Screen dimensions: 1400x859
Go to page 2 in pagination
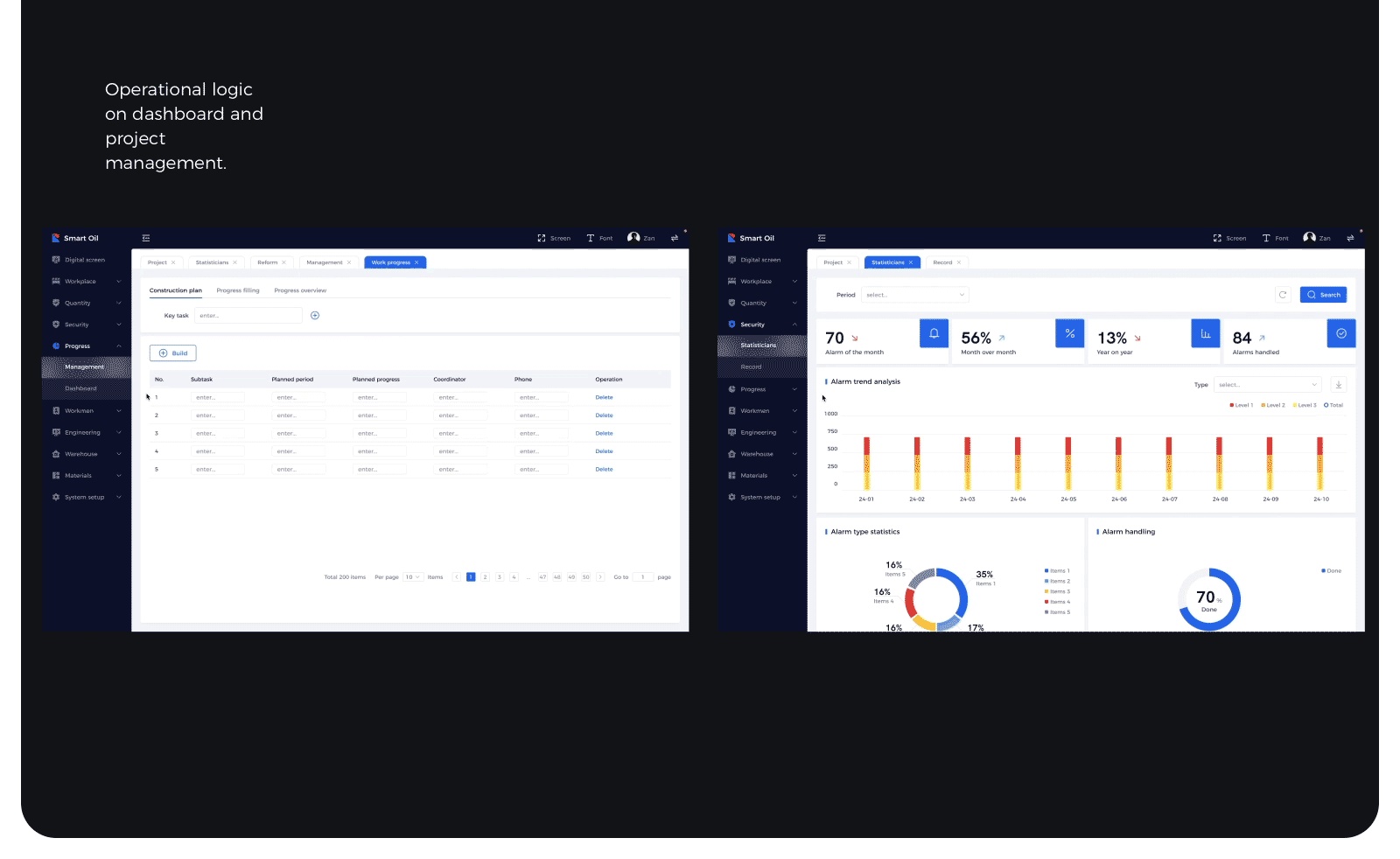click(x=485, y=577)
